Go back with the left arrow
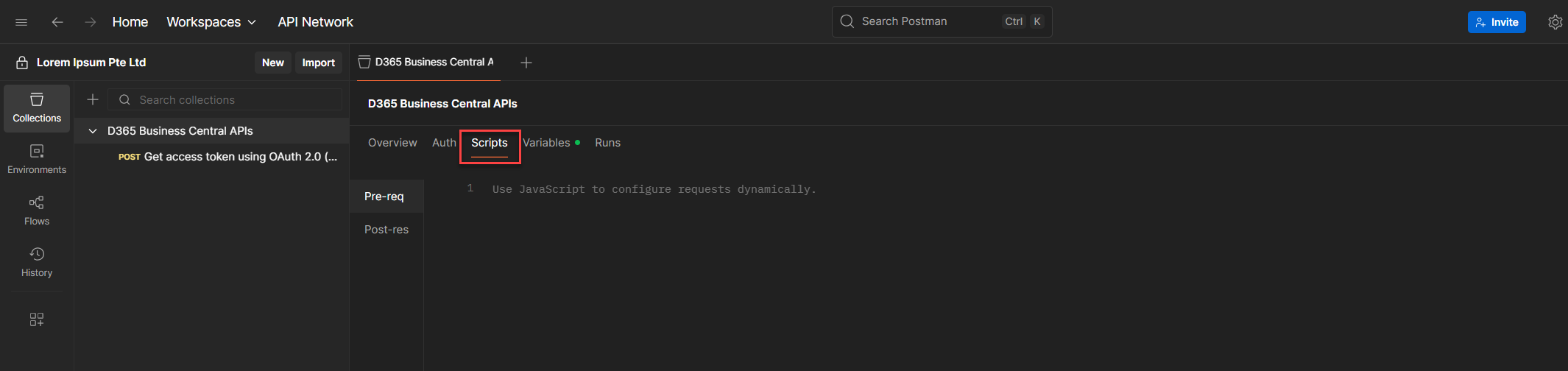 pos(57,22)
